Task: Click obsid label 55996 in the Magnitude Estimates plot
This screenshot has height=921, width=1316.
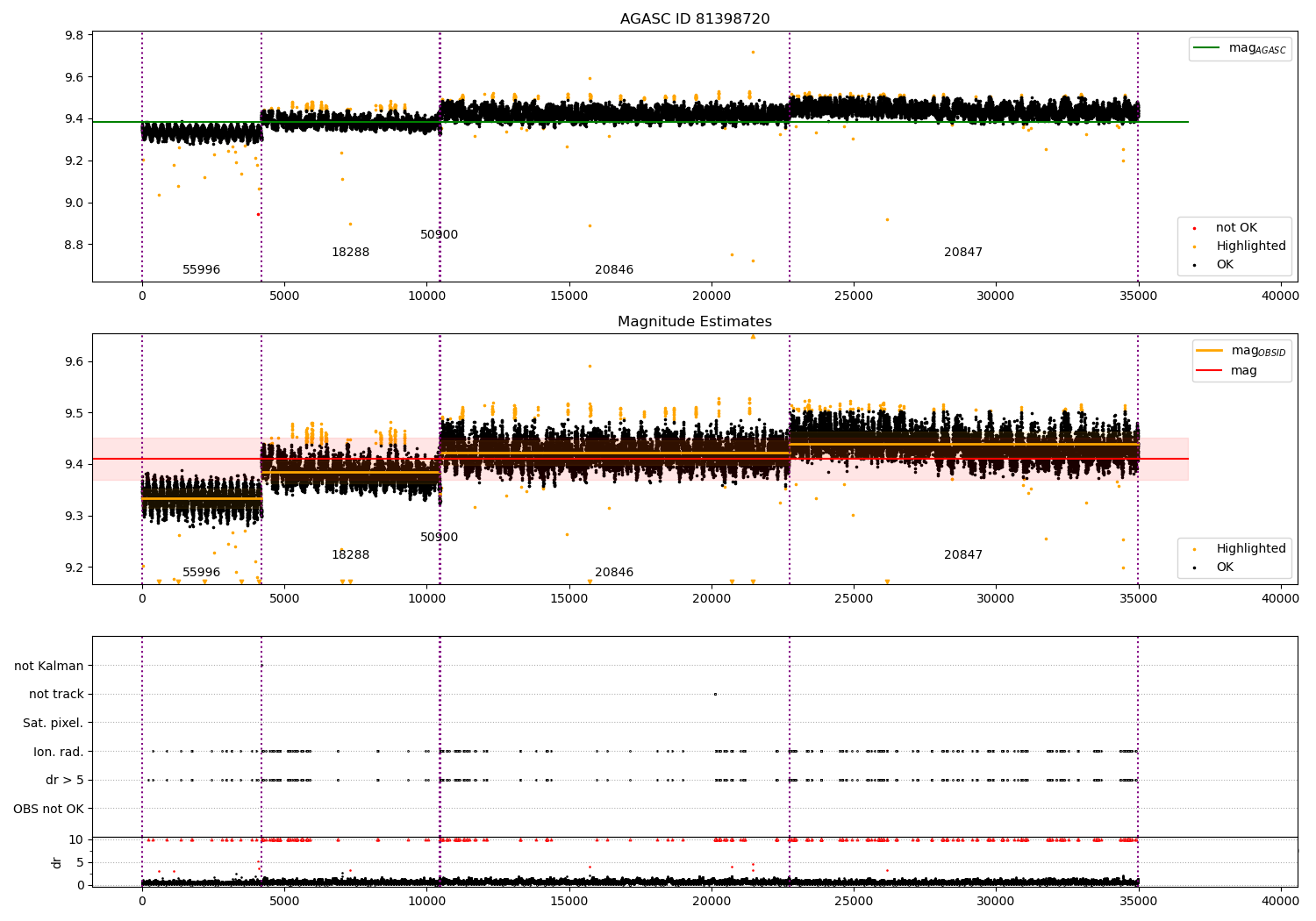Action: [202, 573]
